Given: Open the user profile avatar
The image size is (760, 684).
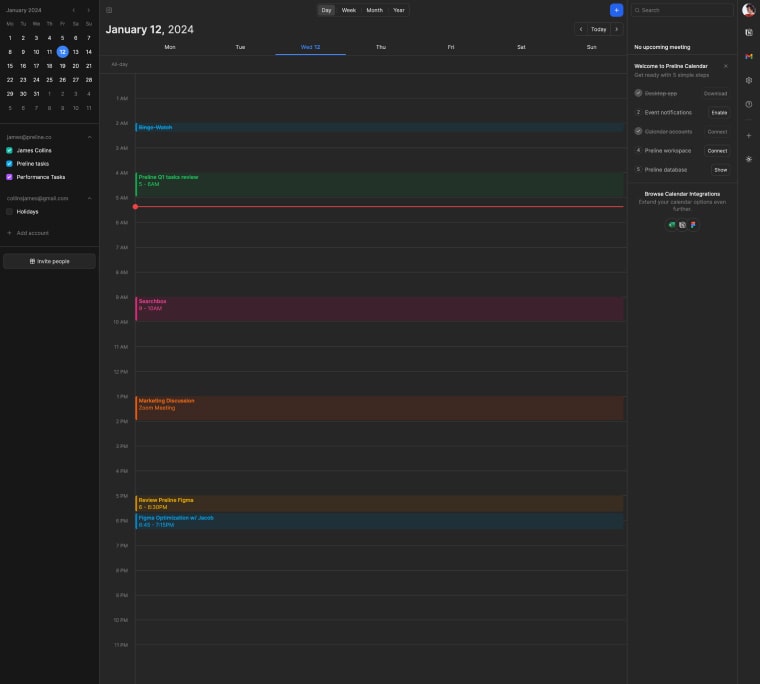Looking at the screenshot, I should point(748,10).
